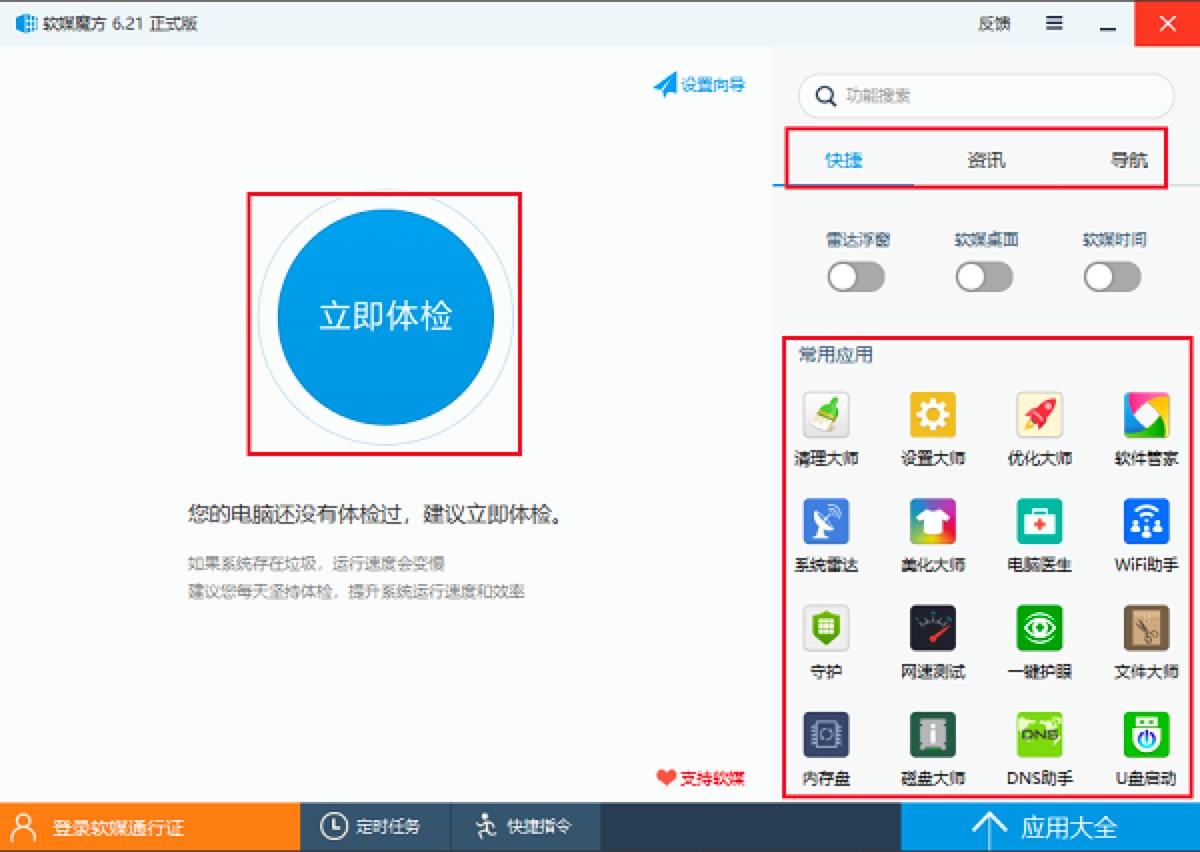Open 电脑医生 medical kit icon
The height and width of the screenshot is (852, 1200).
pyautogui.click(x=1040, y=521)
